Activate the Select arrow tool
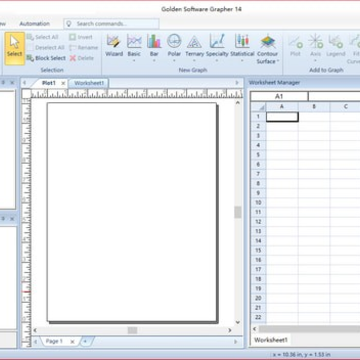Viewport: 360px width, 360px height. point(15,48)
